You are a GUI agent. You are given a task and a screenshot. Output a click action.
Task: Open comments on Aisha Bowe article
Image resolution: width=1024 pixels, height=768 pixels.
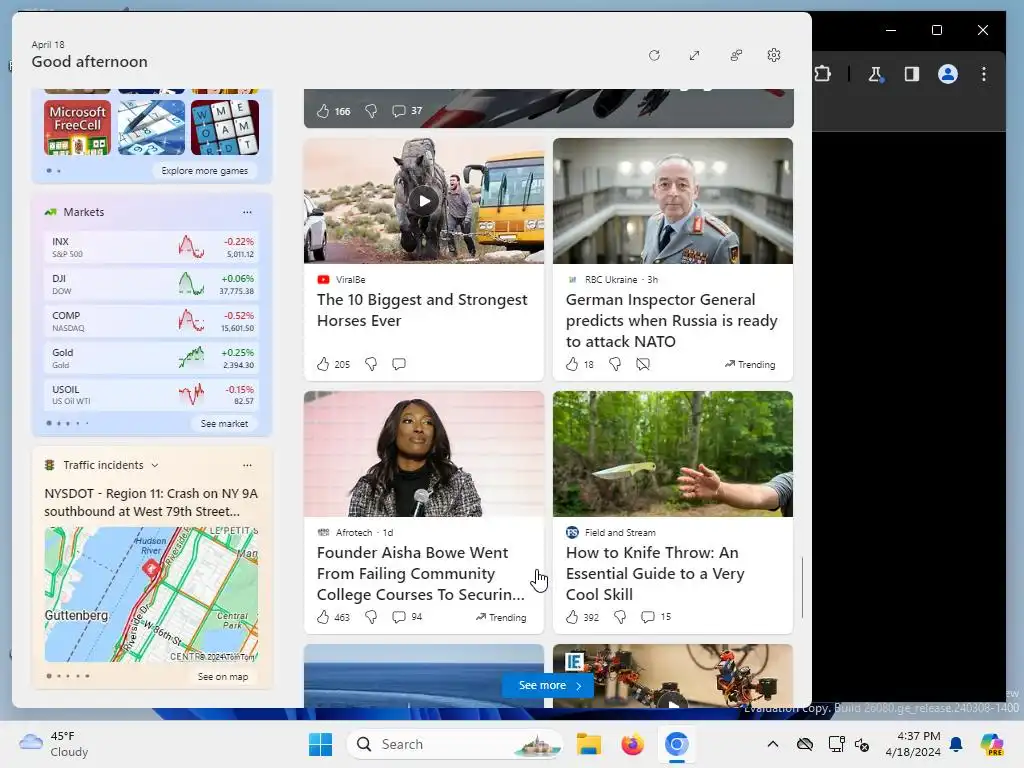407,617
